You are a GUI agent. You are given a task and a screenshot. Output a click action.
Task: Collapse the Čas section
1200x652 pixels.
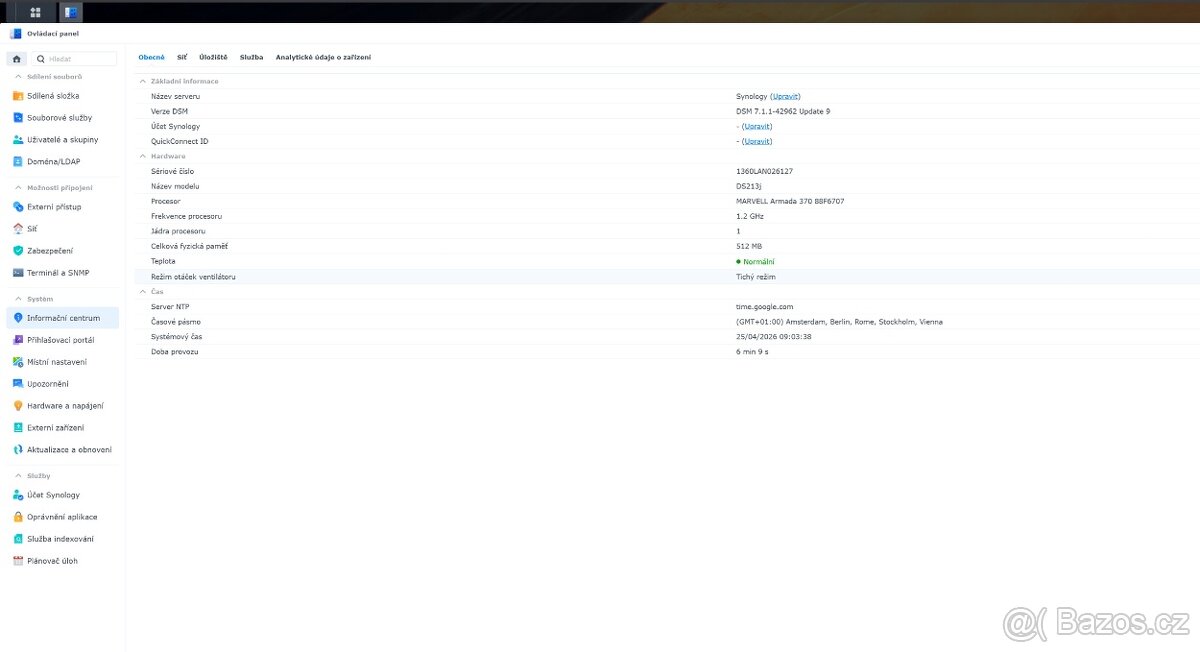143,291
